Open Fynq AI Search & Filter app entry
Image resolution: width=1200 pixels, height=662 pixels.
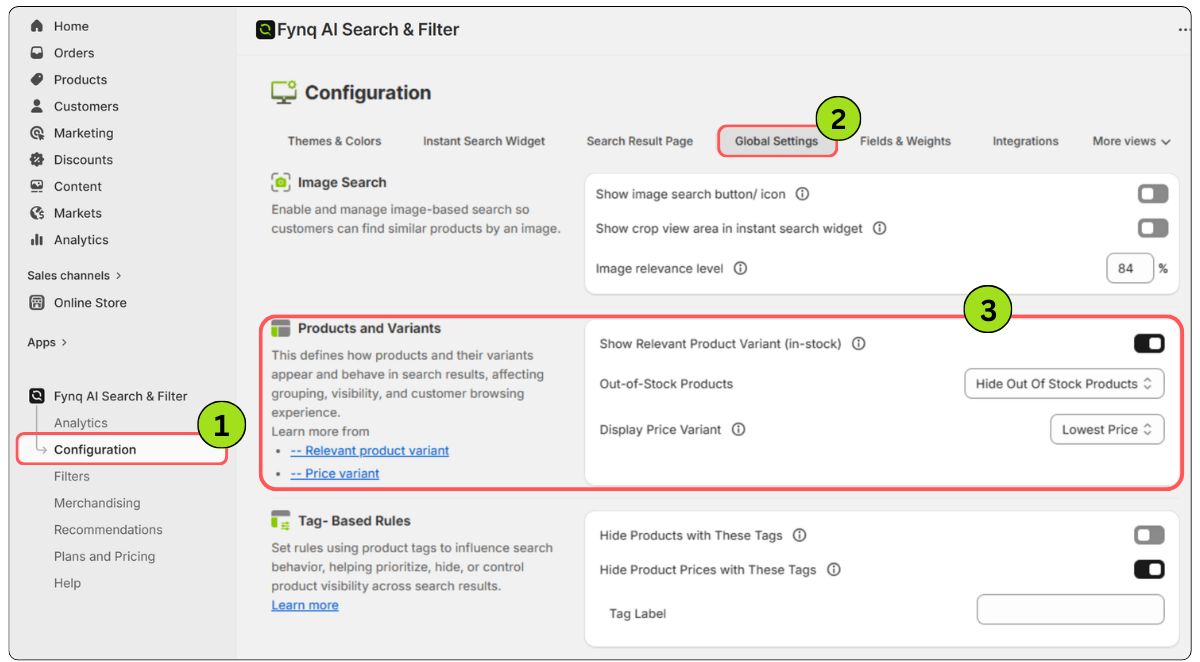(x=121, y=396)
